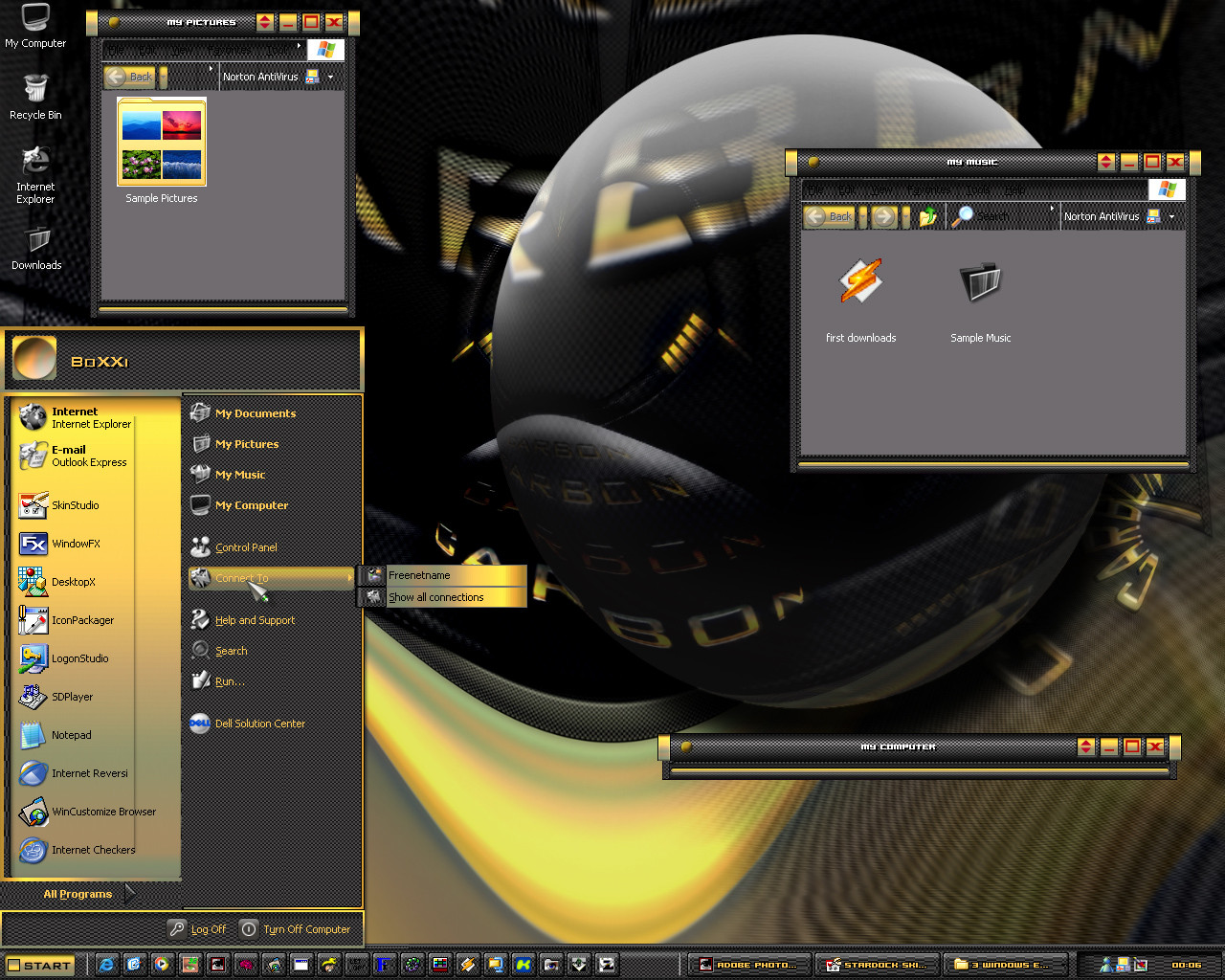
Task: Toggle roll-up of the My Computer window
Action: (1086, 746)
